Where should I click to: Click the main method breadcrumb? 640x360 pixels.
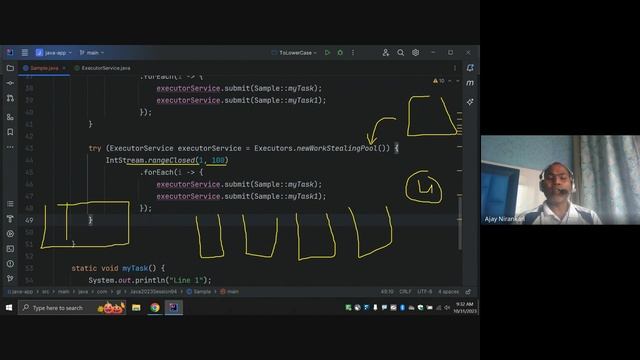[x=230, y=292]
